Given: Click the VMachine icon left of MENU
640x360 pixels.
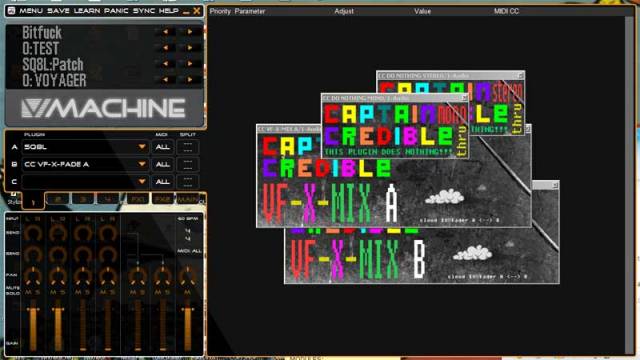Looking at the screenshot, I should click(11, 11).
